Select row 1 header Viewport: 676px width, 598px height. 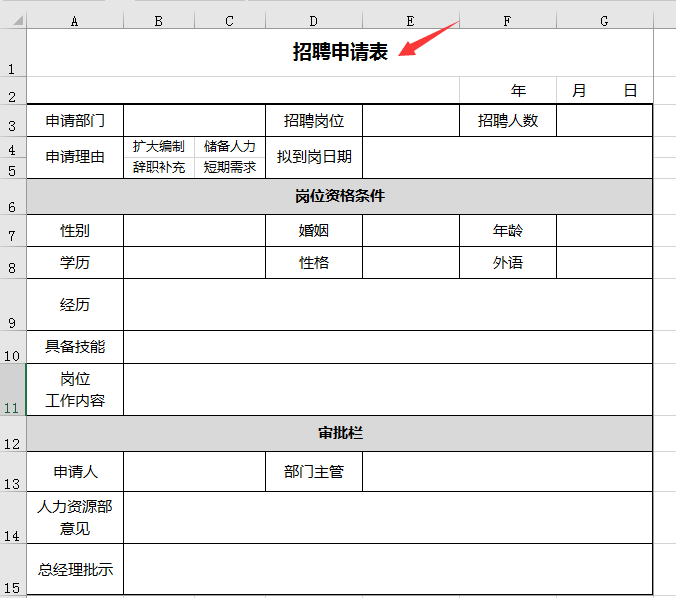click(13, 53)
